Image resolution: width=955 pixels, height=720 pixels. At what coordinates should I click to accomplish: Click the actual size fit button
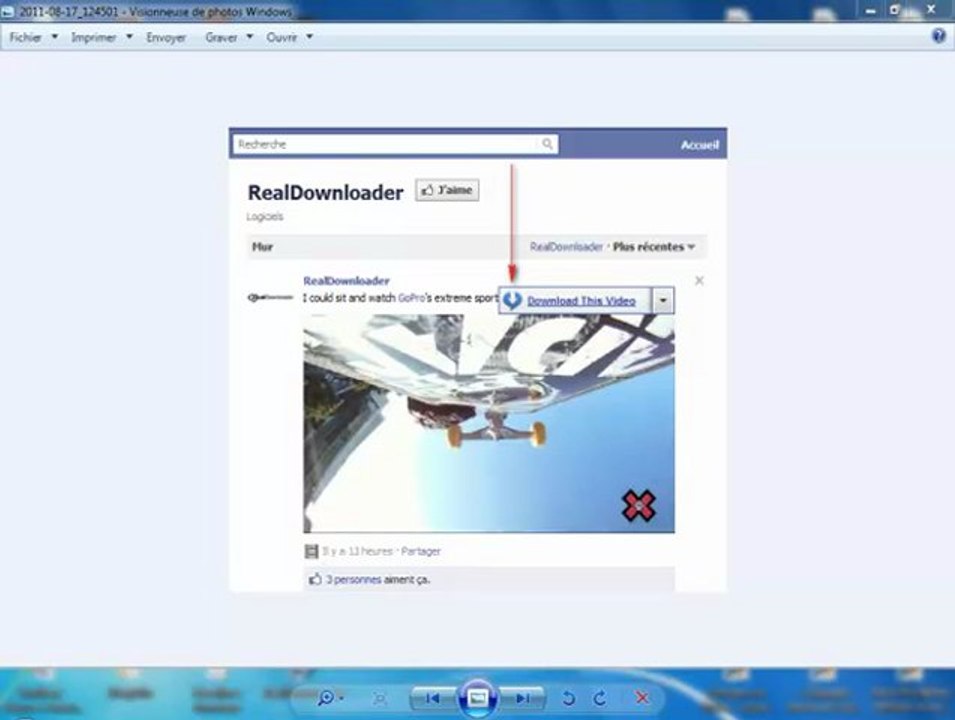[x=379, y=699]
